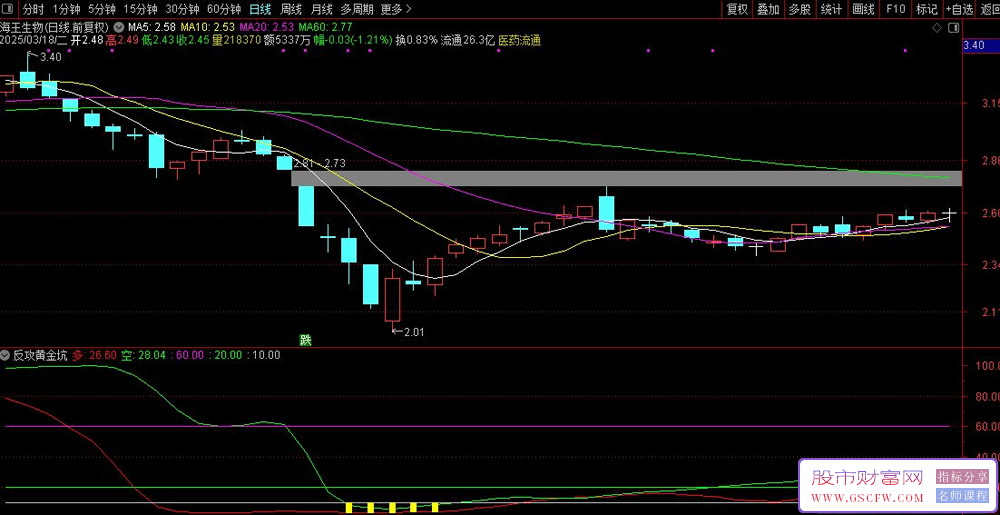Activate the 画线 drawing tool
The image size is (1000, 515).
(x=863, y=9)
